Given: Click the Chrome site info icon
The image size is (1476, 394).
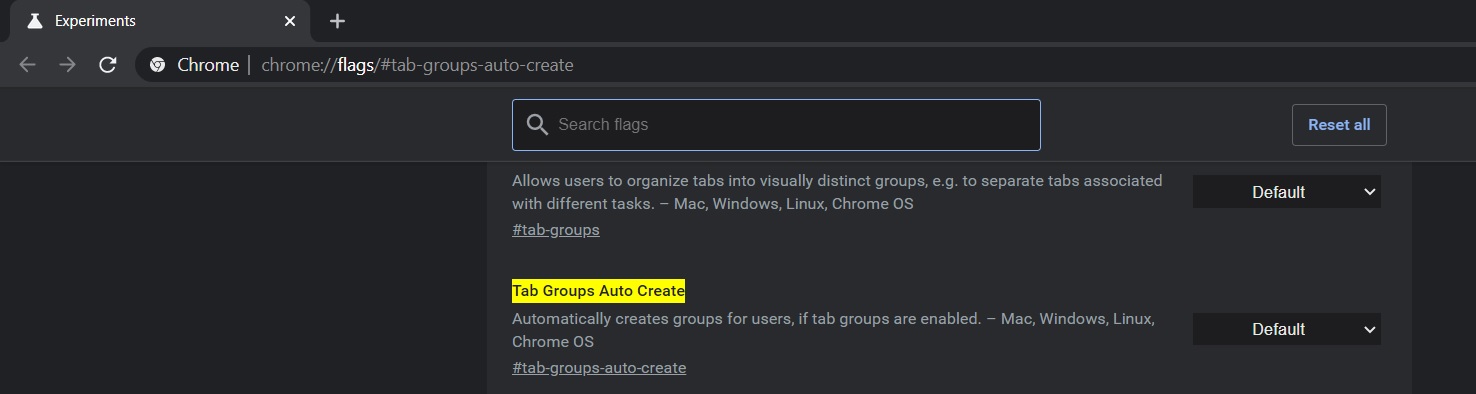Looking at the screenshot, I should tap(157, 65).
